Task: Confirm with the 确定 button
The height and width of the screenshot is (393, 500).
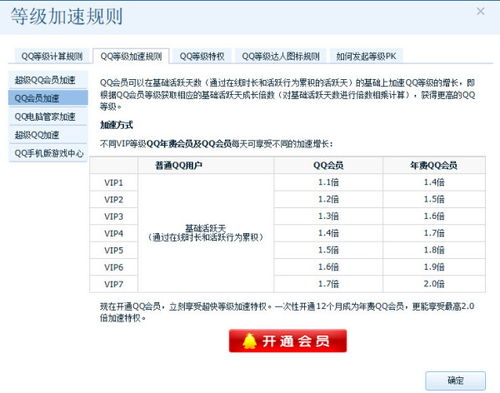Action: pos(455,380)
